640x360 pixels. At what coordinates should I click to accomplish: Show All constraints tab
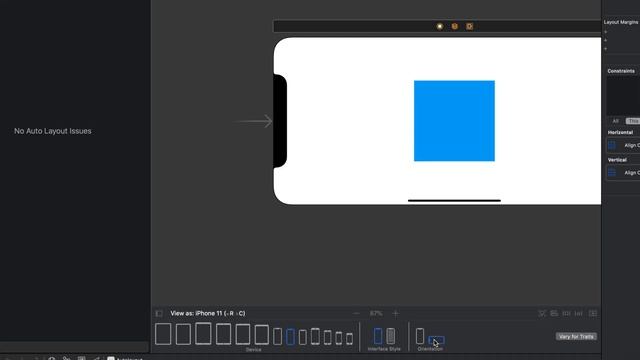point(616,121)
